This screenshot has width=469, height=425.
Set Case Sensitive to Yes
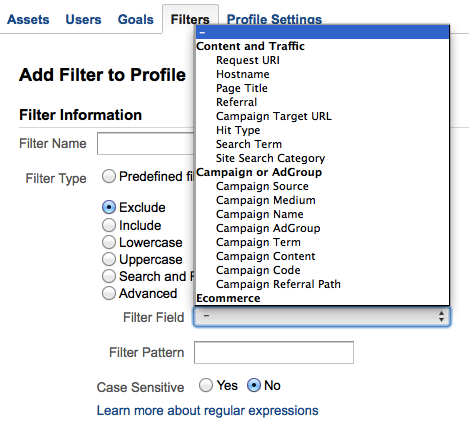click(206, 385)
